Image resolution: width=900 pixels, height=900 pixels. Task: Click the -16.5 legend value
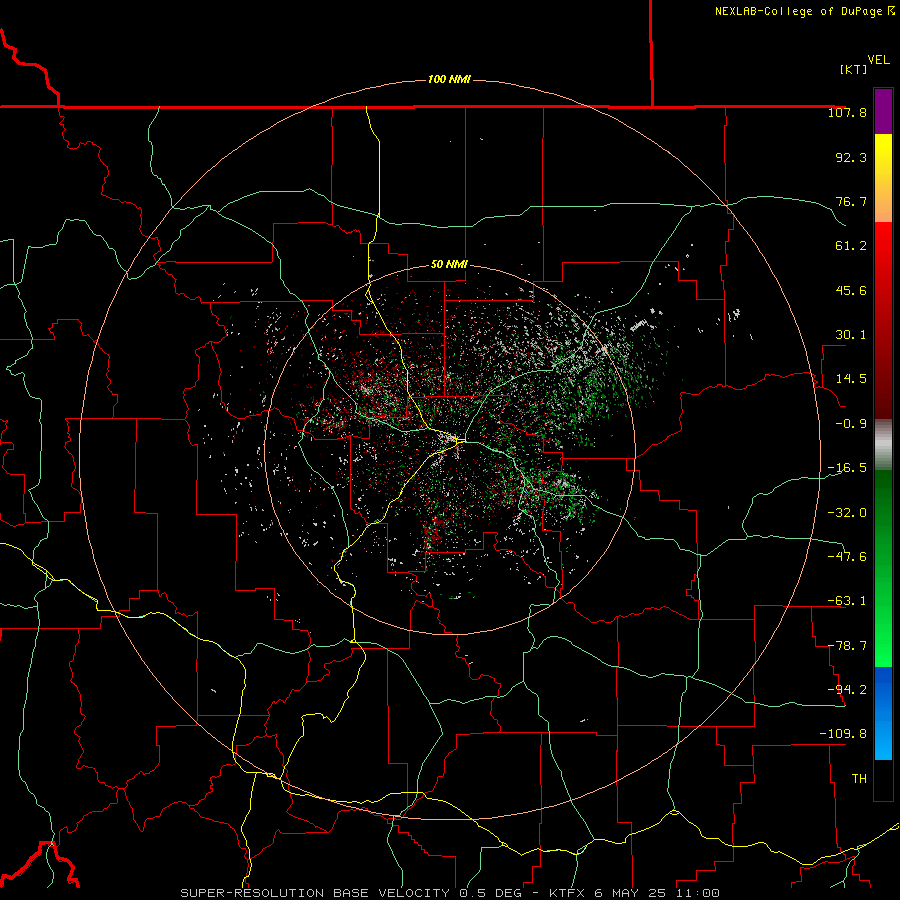click(x=847, y=468)
